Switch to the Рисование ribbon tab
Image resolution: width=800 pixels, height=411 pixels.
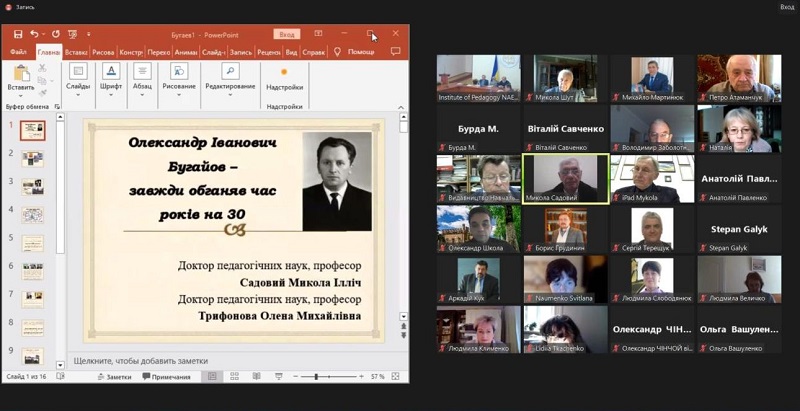click(104, 52)
